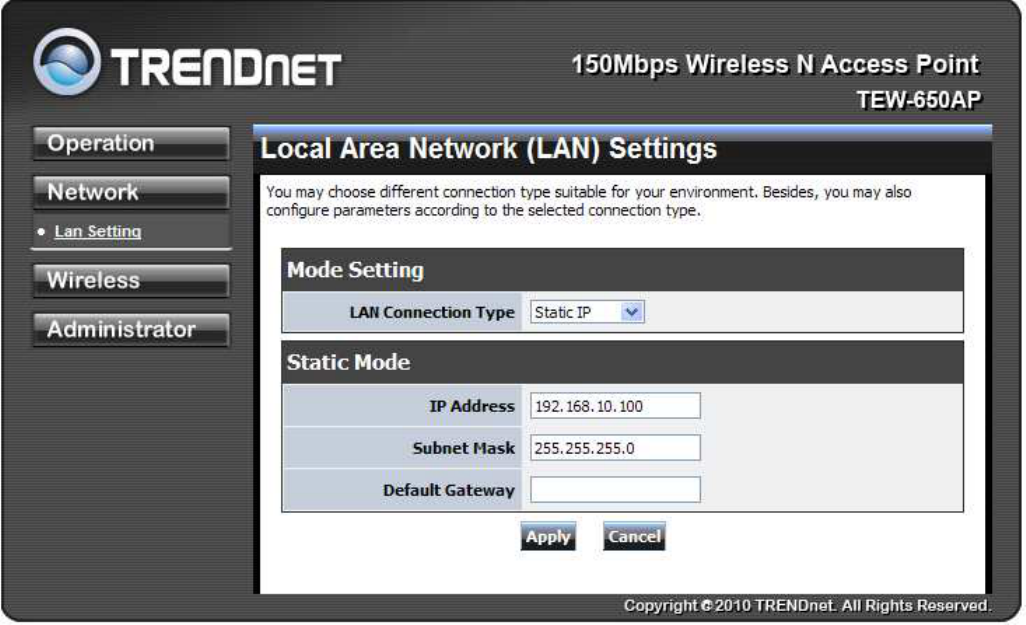Click the Local Area Network Settings title
Viewport: 1026px width, 625px height.
[x=488, y=149]
